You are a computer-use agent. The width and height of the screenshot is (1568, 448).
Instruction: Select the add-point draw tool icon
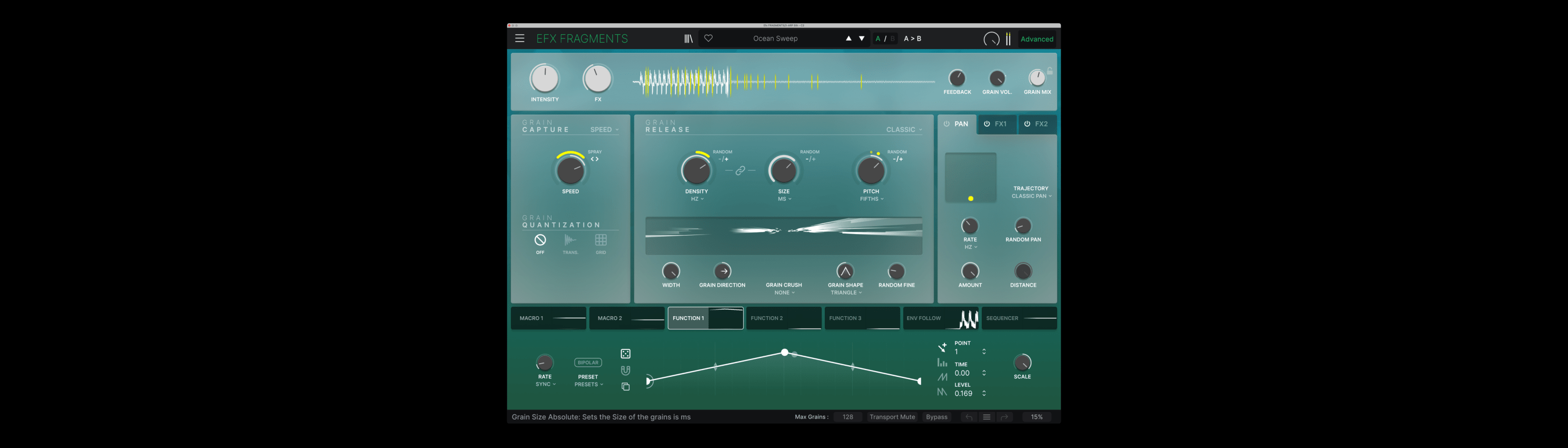pyautogui.click(x=942, y=347)
